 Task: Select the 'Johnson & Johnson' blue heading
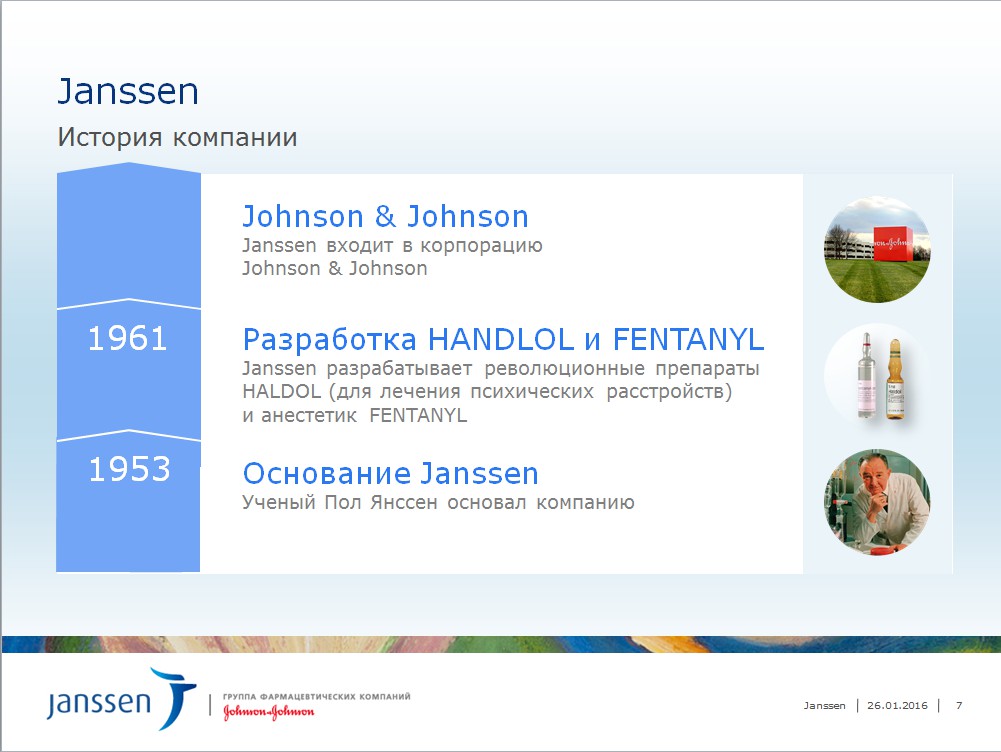pos(386,216)
